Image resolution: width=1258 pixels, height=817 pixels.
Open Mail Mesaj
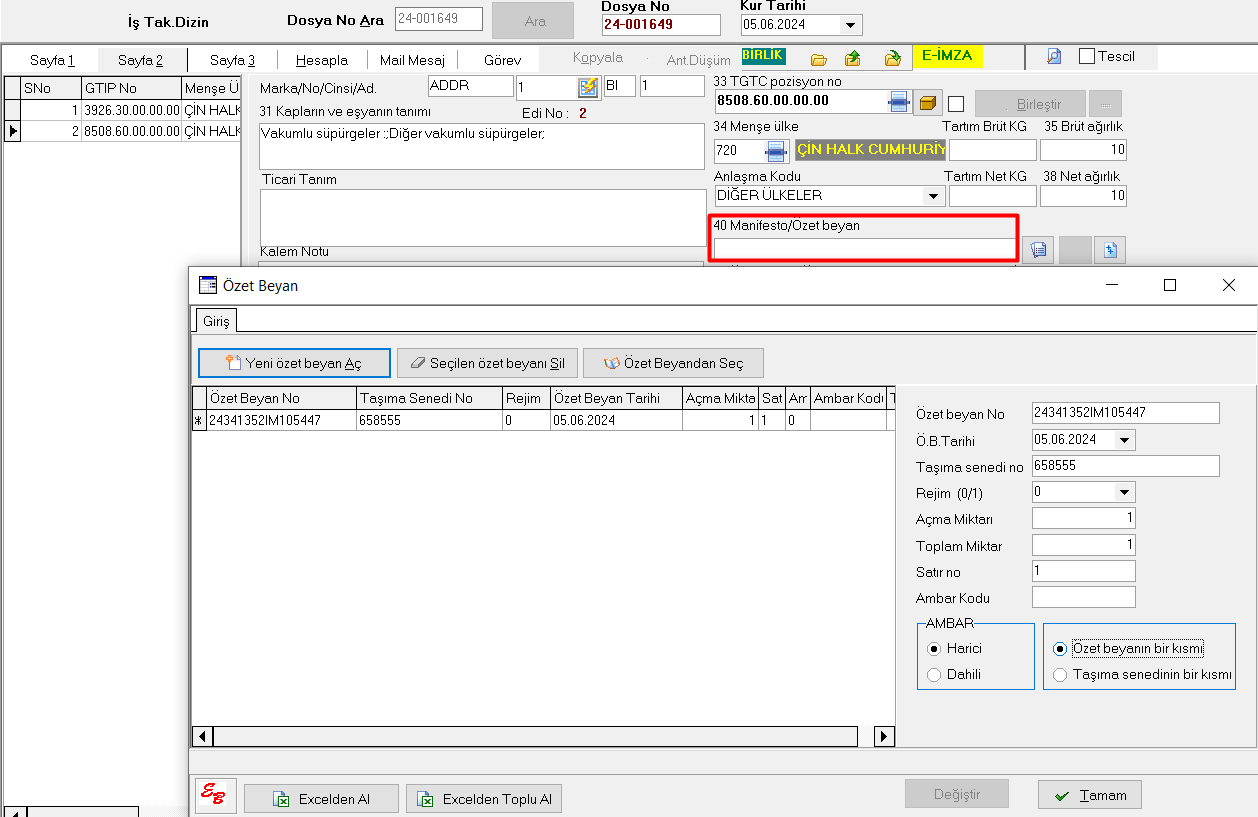[x=412, y=60]
